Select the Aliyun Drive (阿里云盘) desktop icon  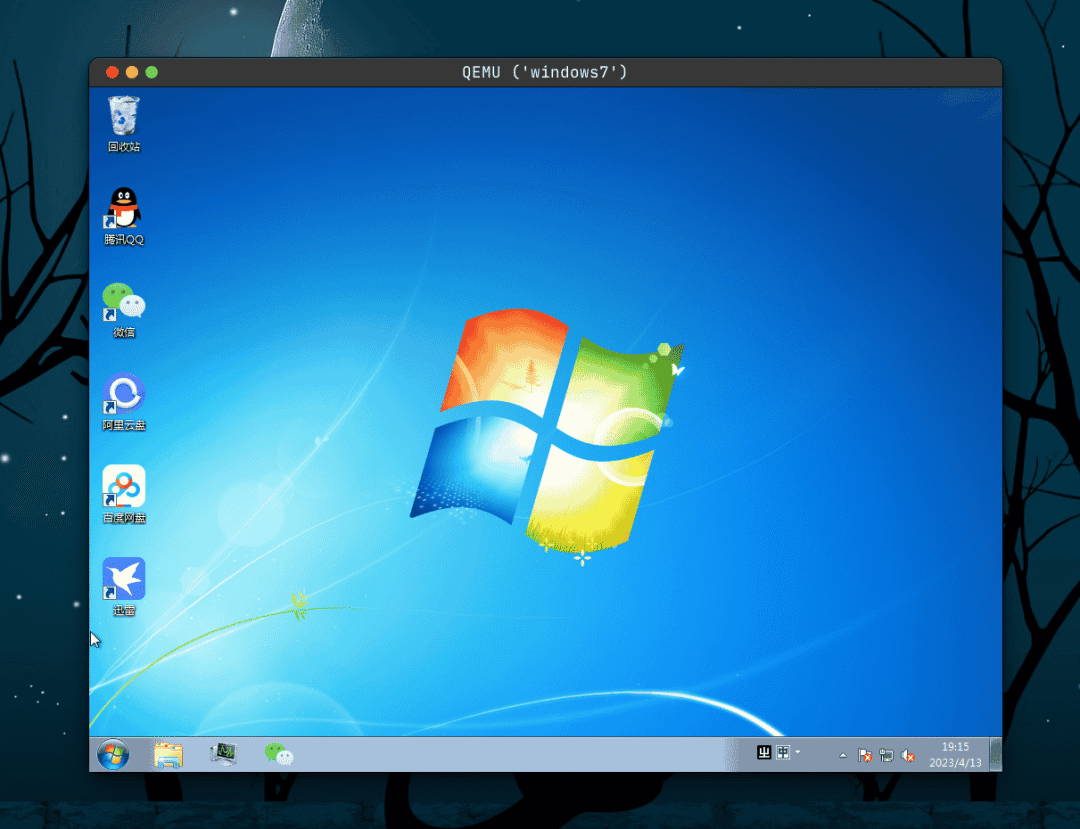click(x=124, y=402)
